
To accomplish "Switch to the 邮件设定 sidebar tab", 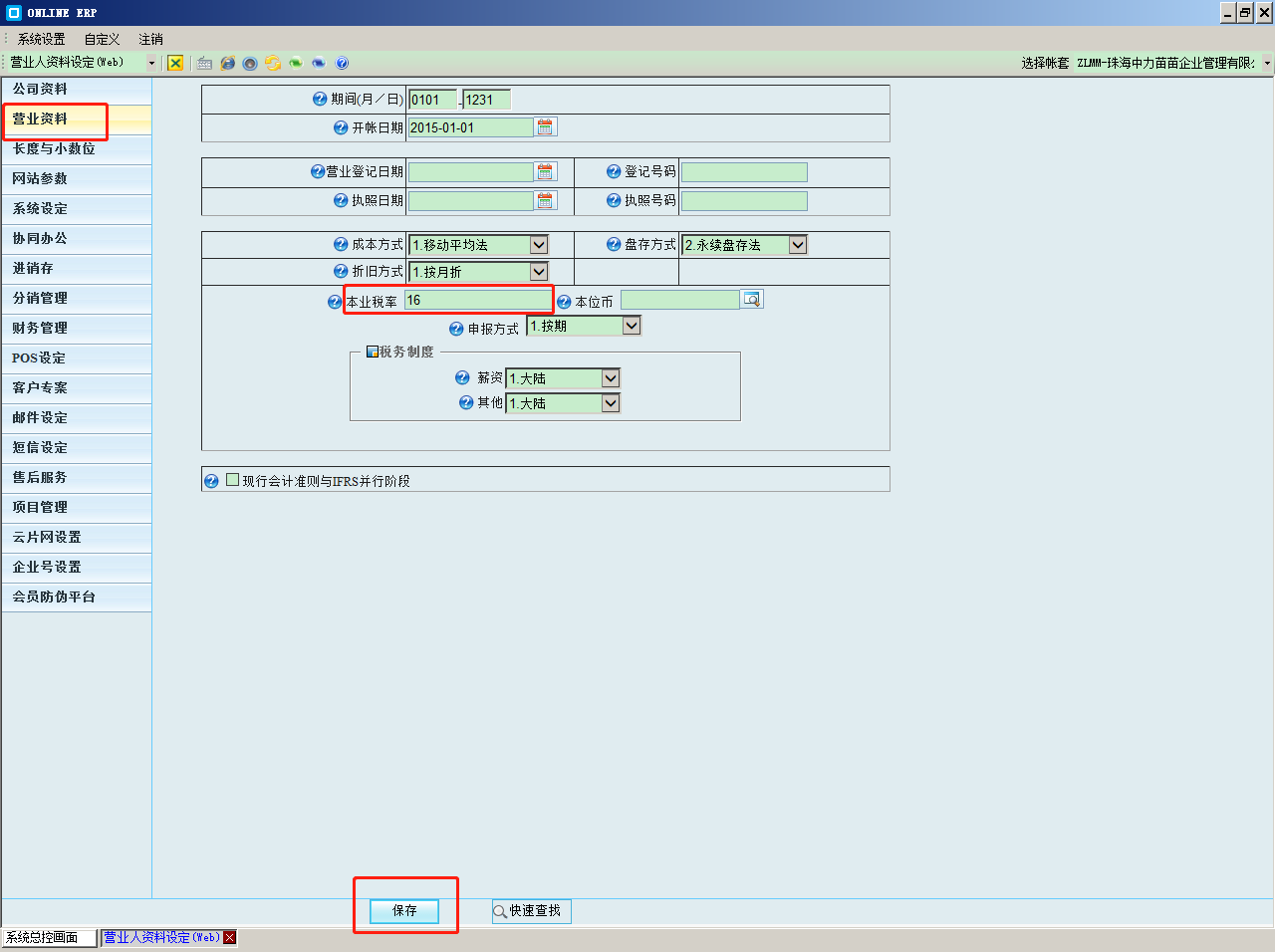I will (x=77, y=418).
